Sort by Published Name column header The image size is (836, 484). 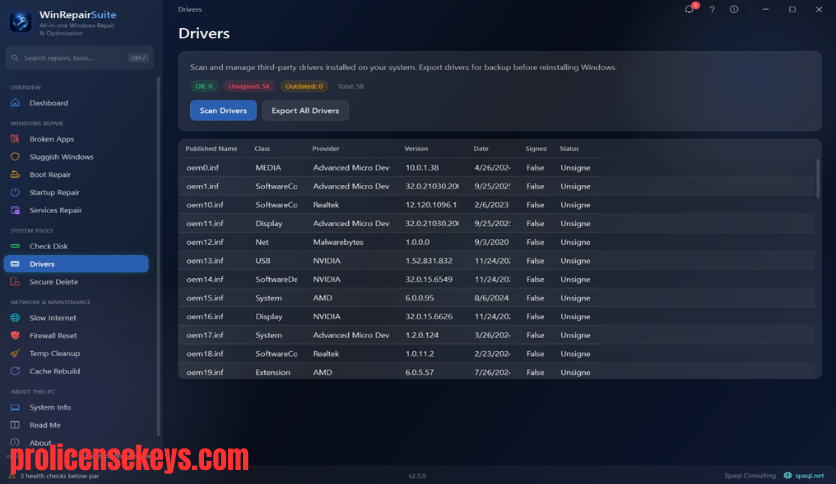[211, 149]
